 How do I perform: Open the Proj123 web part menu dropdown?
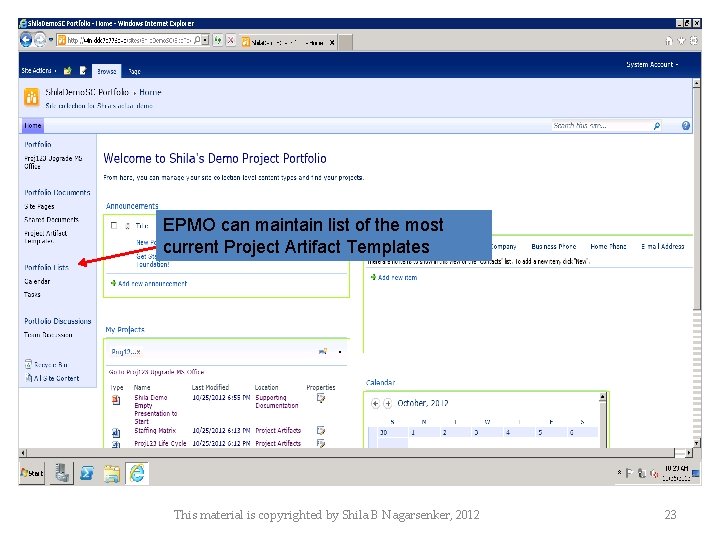point(340,352)
